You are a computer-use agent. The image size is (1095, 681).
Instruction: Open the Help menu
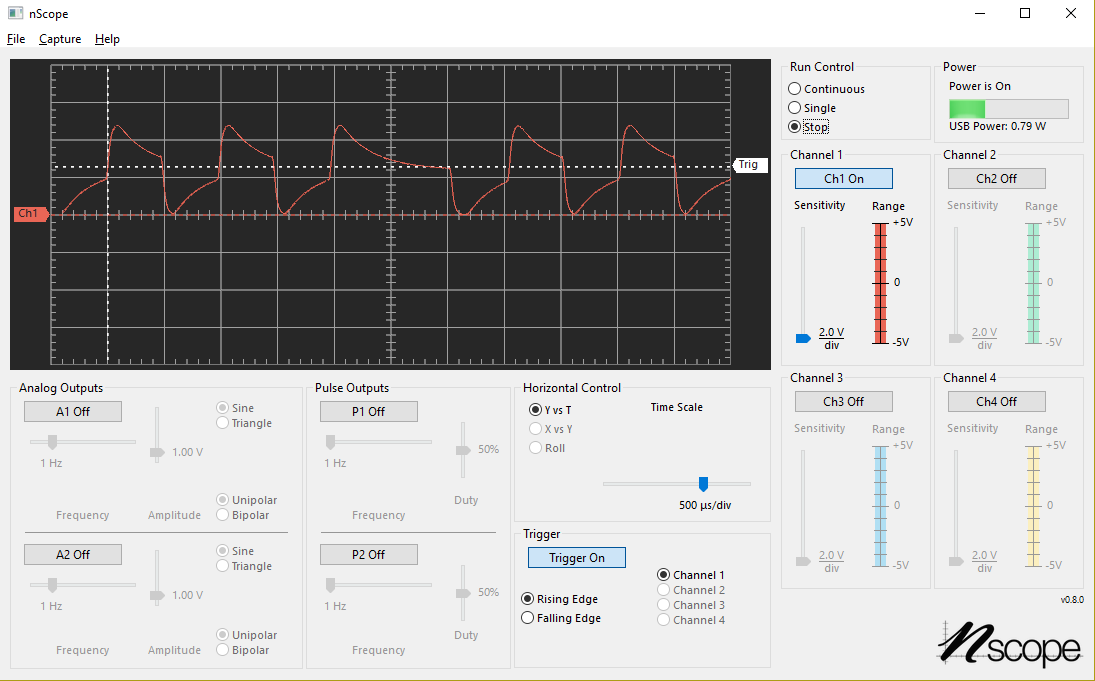tap(107, 39)
